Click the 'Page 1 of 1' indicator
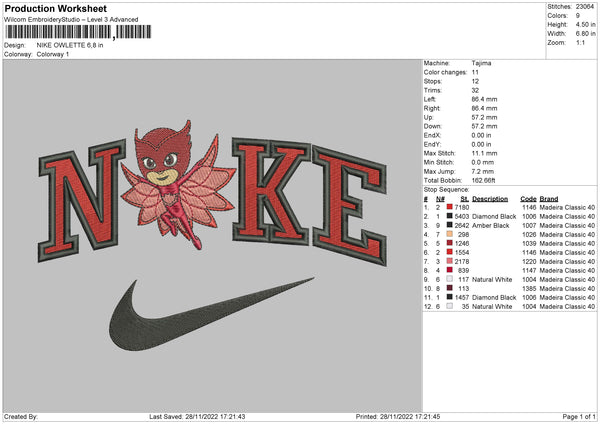This screenshot has height=424, width=600. tap(579, 416)
